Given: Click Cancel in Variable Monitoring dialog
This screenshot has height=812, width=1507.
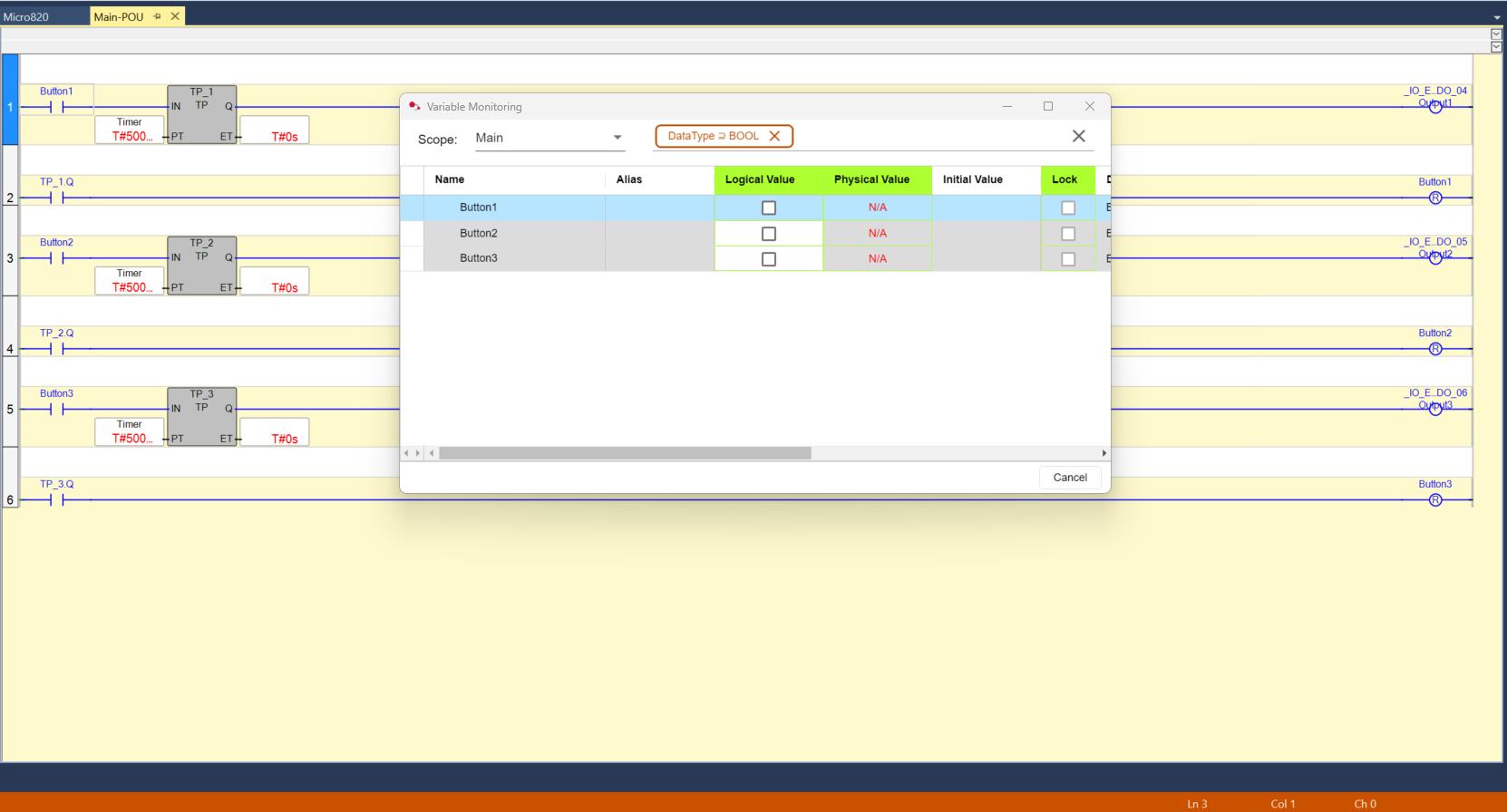Looking at the screenshot, I should click(x=1070, y=478).
